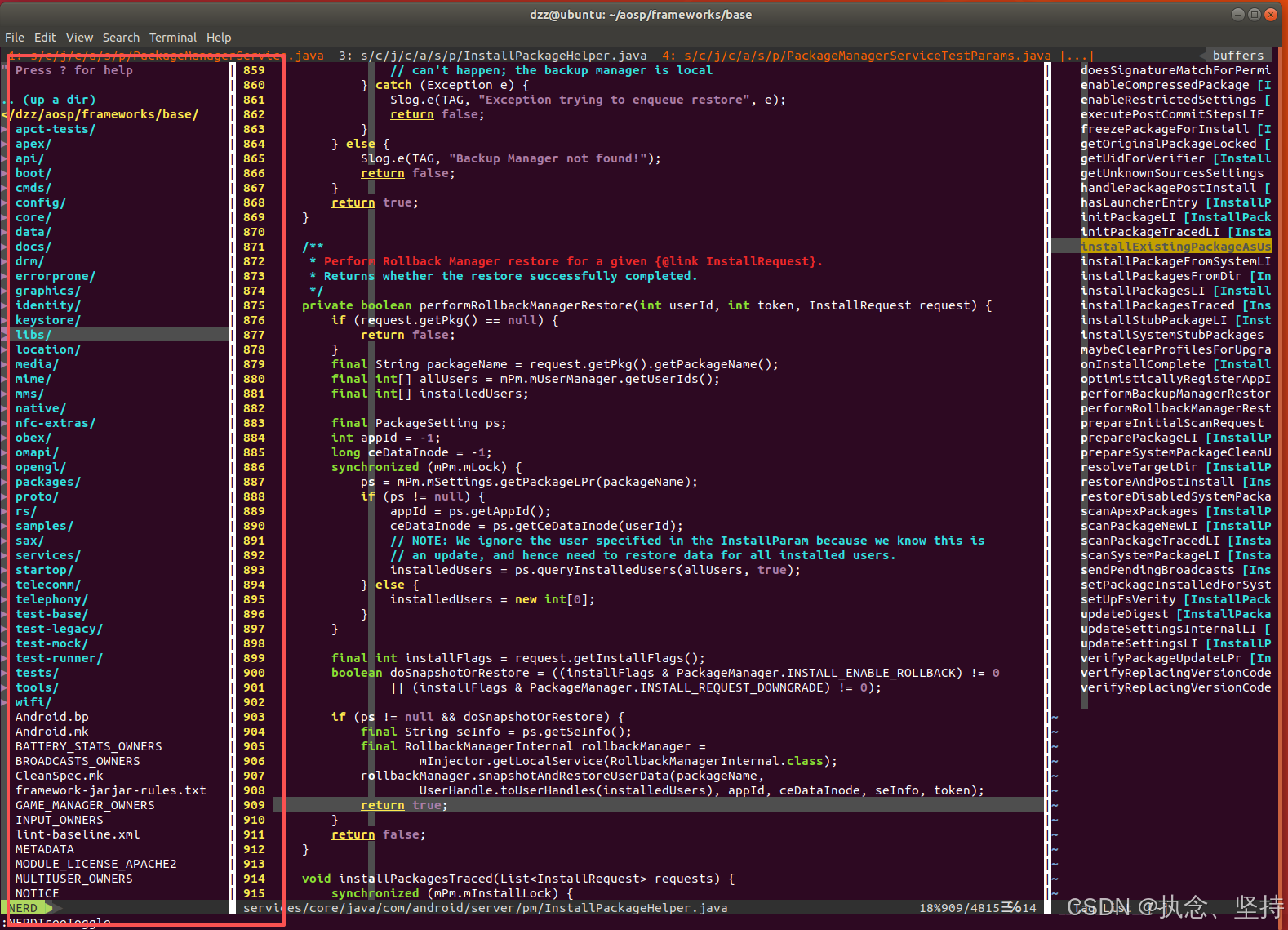This screenshot has width=1288, height=930.
Task: Click the NERD status line label
Action: coord(24,908)
